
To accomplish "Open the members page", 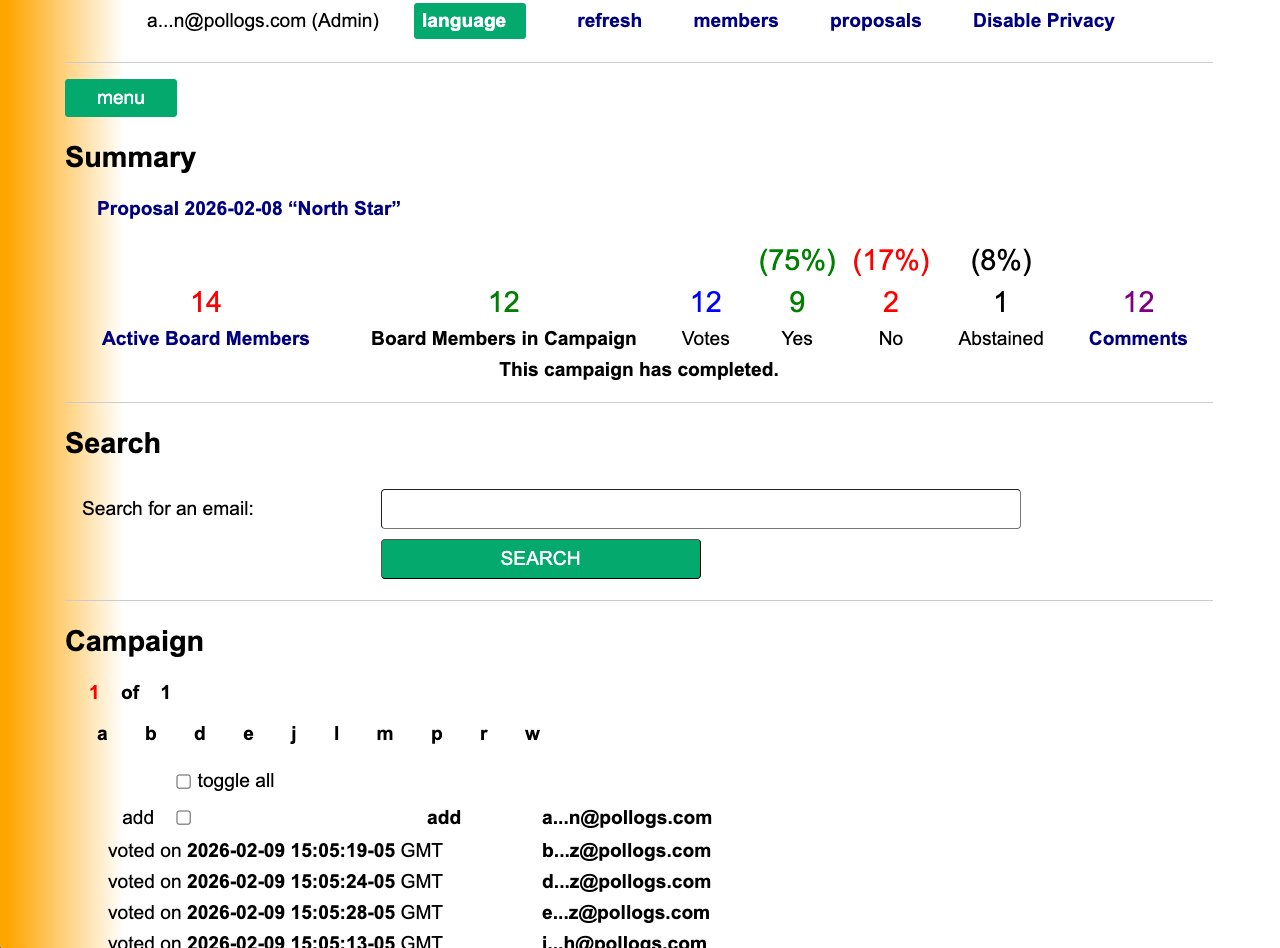I will (735, 20).
